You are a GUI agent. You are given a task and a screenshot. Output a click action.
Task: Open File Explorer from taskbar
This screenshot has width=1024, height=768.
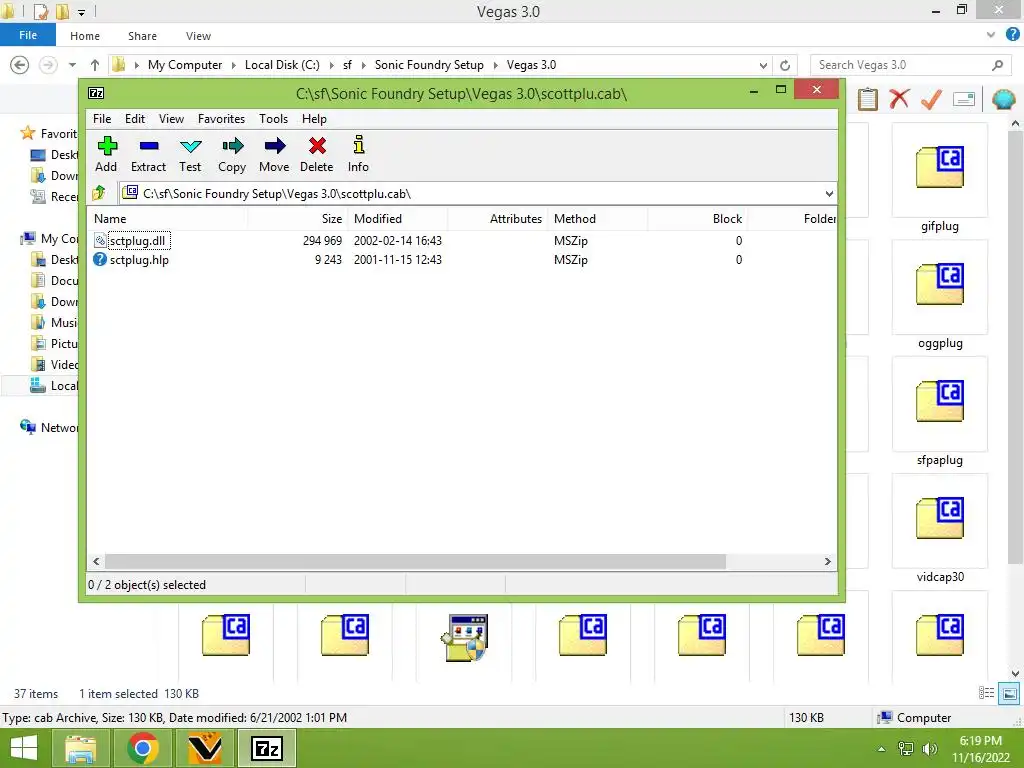[80, 748]
